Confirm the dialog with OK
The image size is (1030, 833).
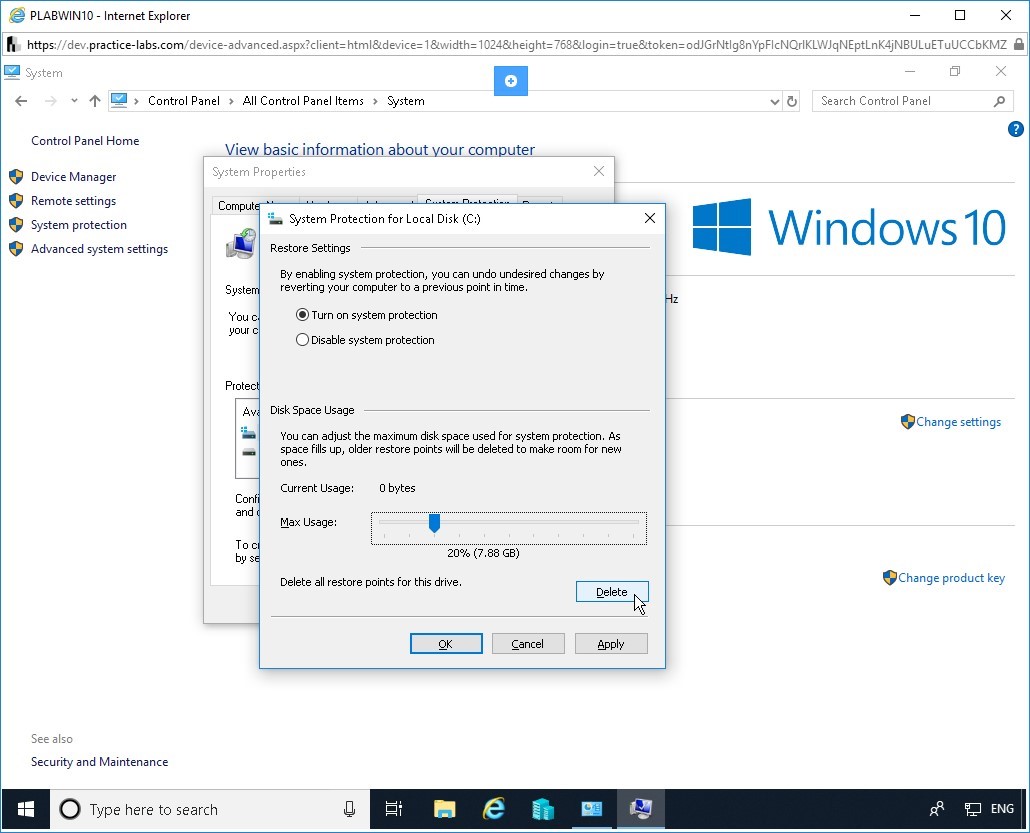(445, 644)
